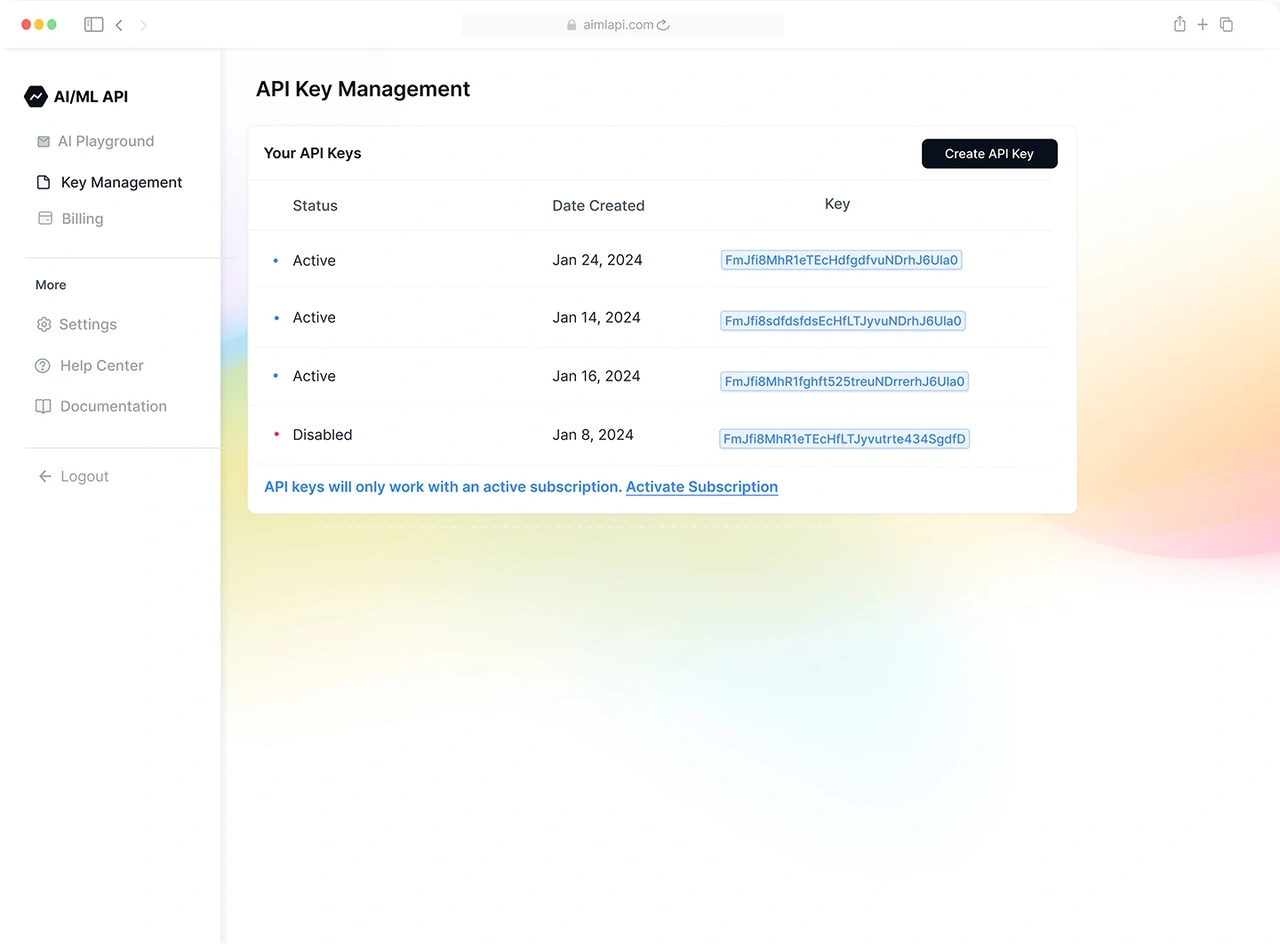The width and height of the screenshot is (1280, 944).
Task: Click the Share icon in the browser toolbar
Action: point(1179,24)
